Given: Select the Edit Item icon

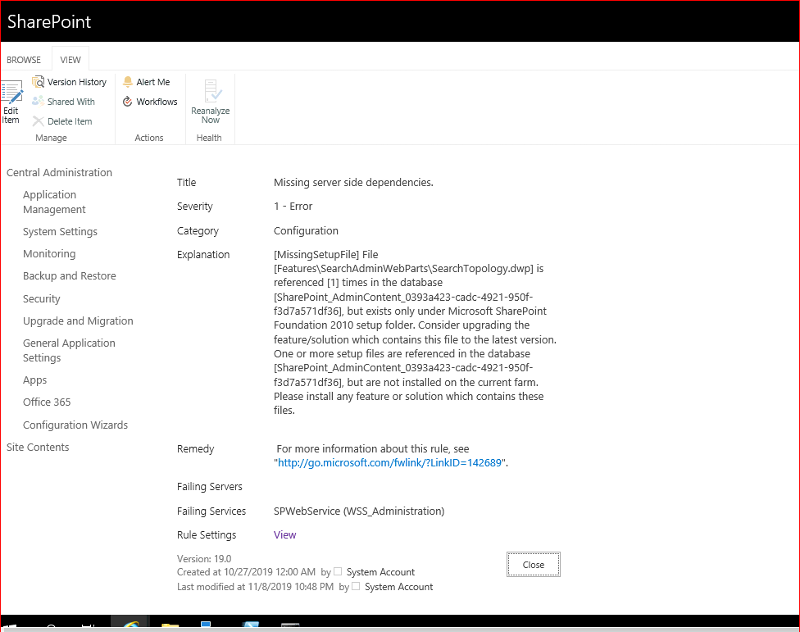Looking at the screenshot, I should (x=12, y=100).
